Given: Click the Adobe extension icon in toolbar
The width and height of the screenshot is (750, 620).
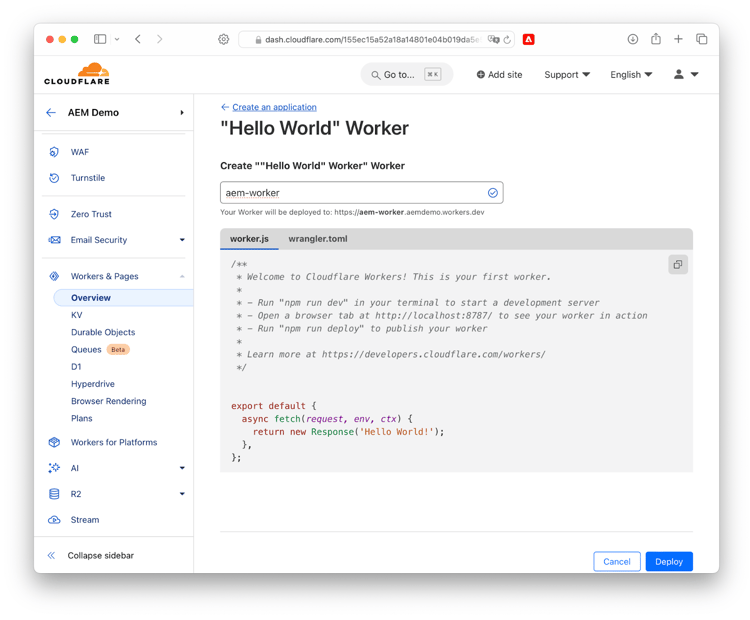Looking at the screenshot, I should click(529, 39).
